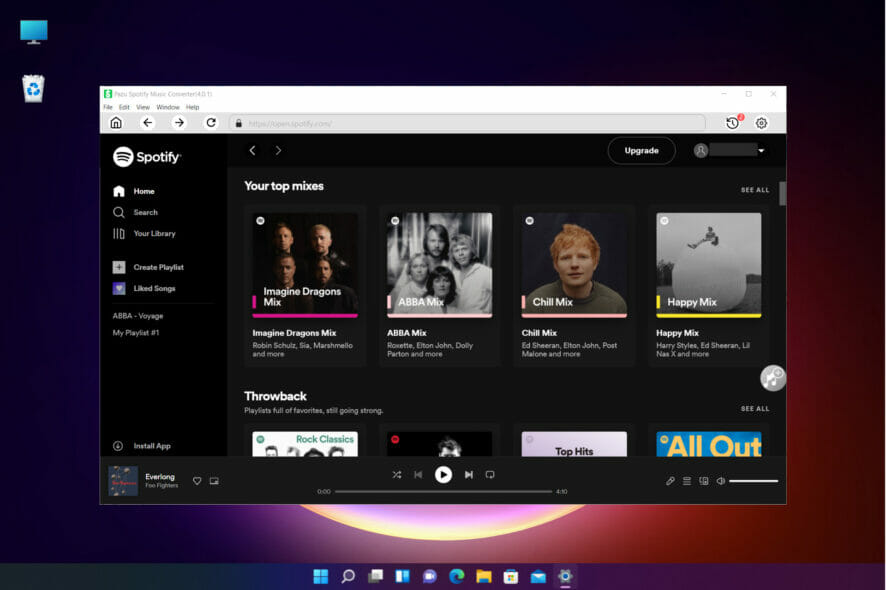This screenshot has height=590, width=886.
Task: Toggle picture-in-picture icon beside the heart
Action: [214, 481]
